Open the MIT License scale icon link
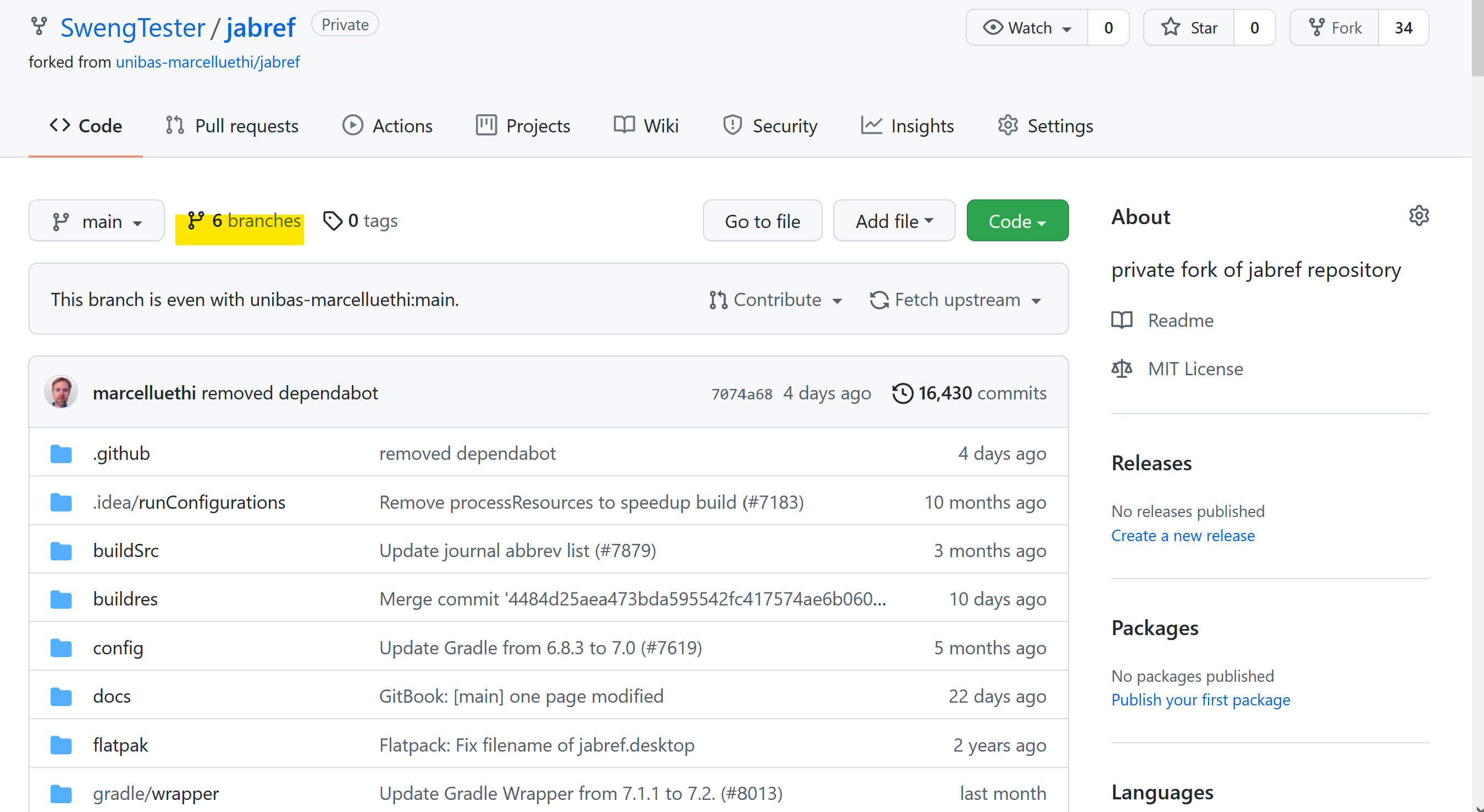The image size is (1484, 812). pyautogui.click(x=1121, y=369)
